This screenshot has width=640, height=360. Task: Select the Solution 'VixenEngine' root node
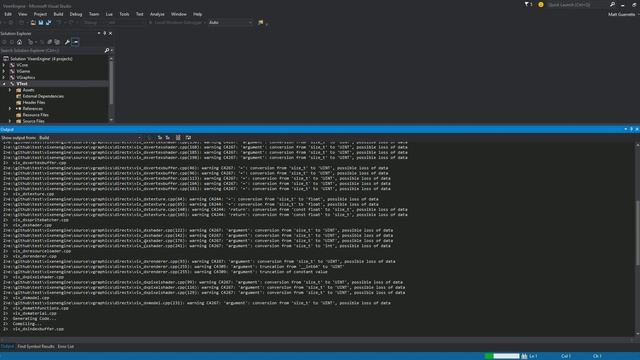click(41, 59)
